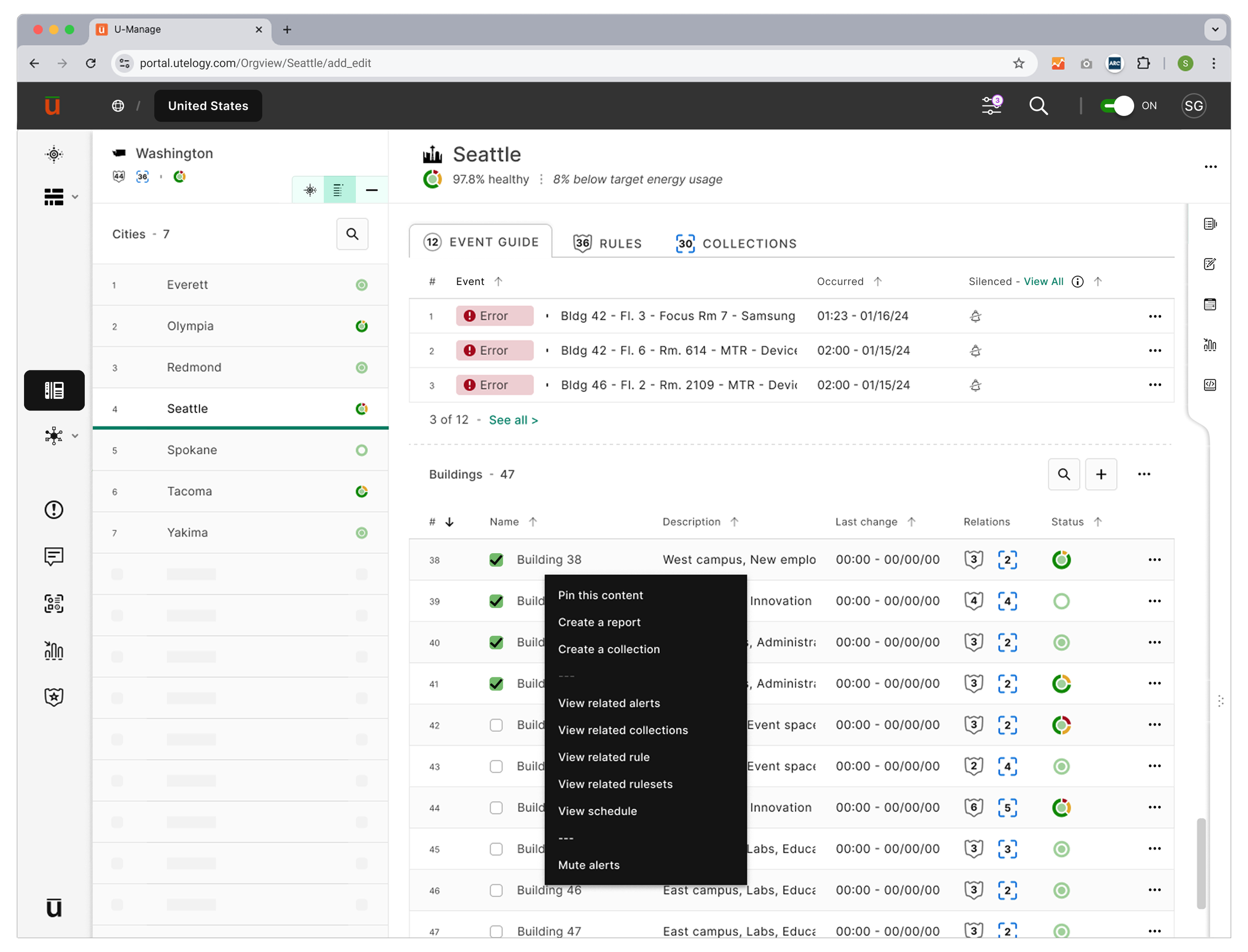The width and height of the screenshot is (1248, 952).
Task: Select the target map view in Washington panel
Action: point(310,190)
